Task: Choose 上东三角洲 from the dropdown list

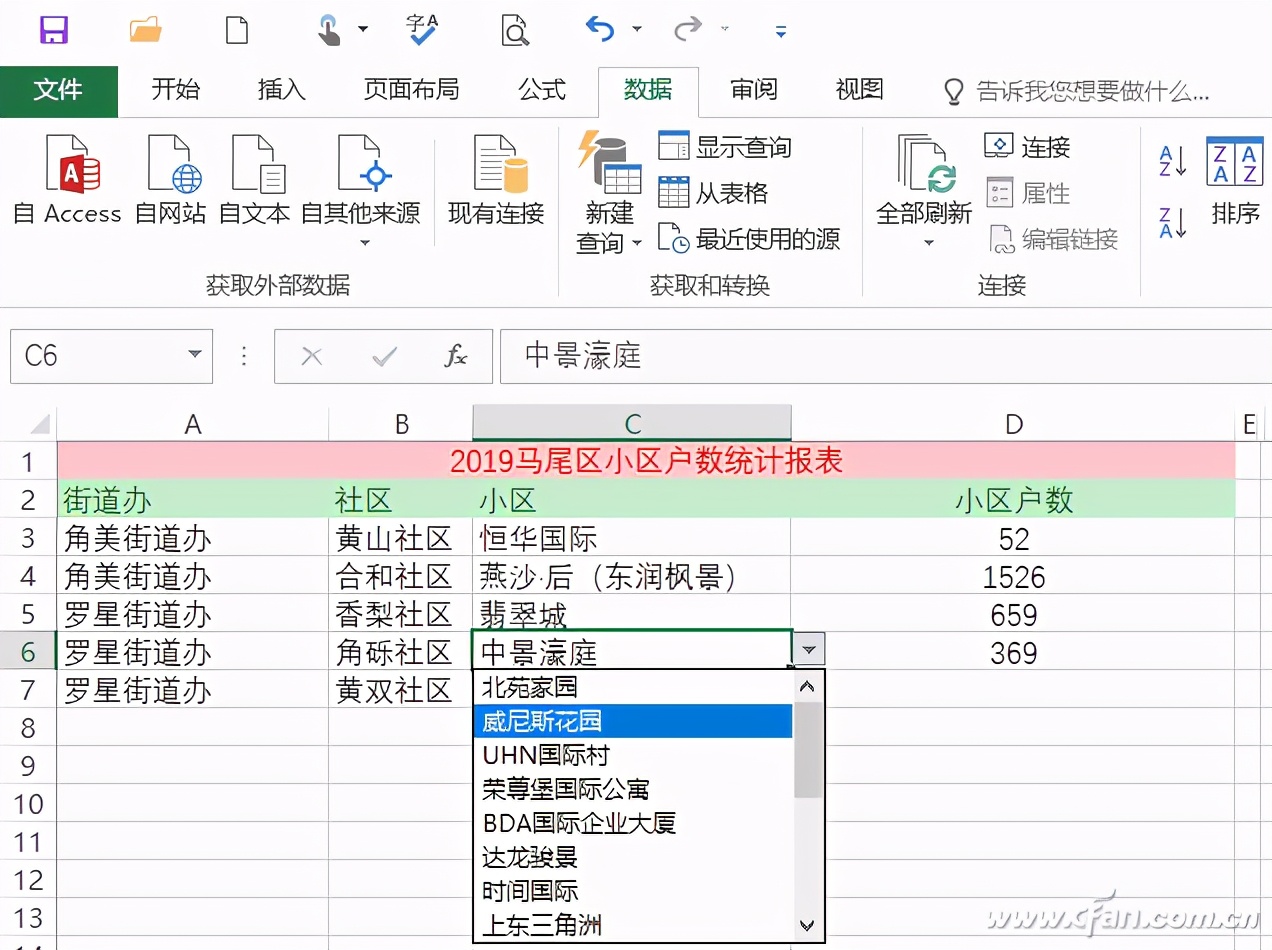Action: point(633,925)
